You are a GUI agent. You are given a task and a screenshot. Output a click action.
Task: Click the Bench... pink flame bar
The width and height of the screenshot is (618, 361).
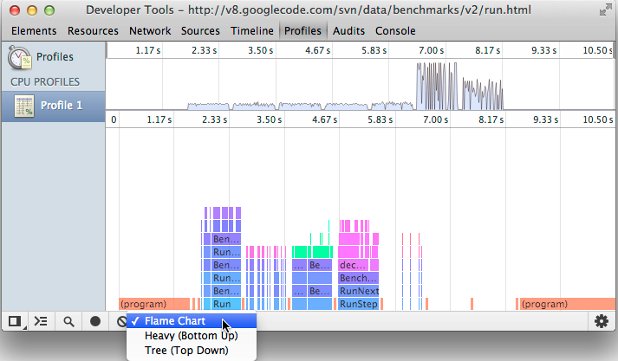pyautogui.click(x=359, y=278)
